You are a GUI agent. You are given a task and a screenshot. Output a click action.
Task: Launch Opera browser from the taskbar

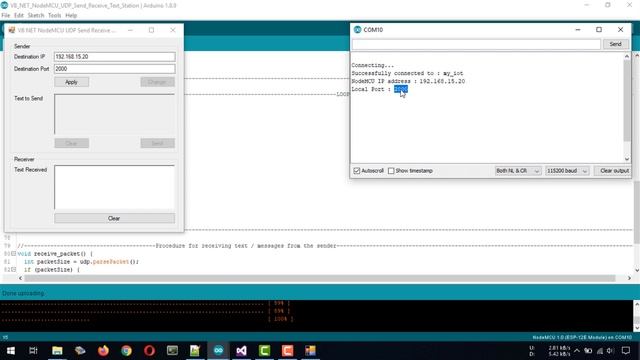[149, 351]
